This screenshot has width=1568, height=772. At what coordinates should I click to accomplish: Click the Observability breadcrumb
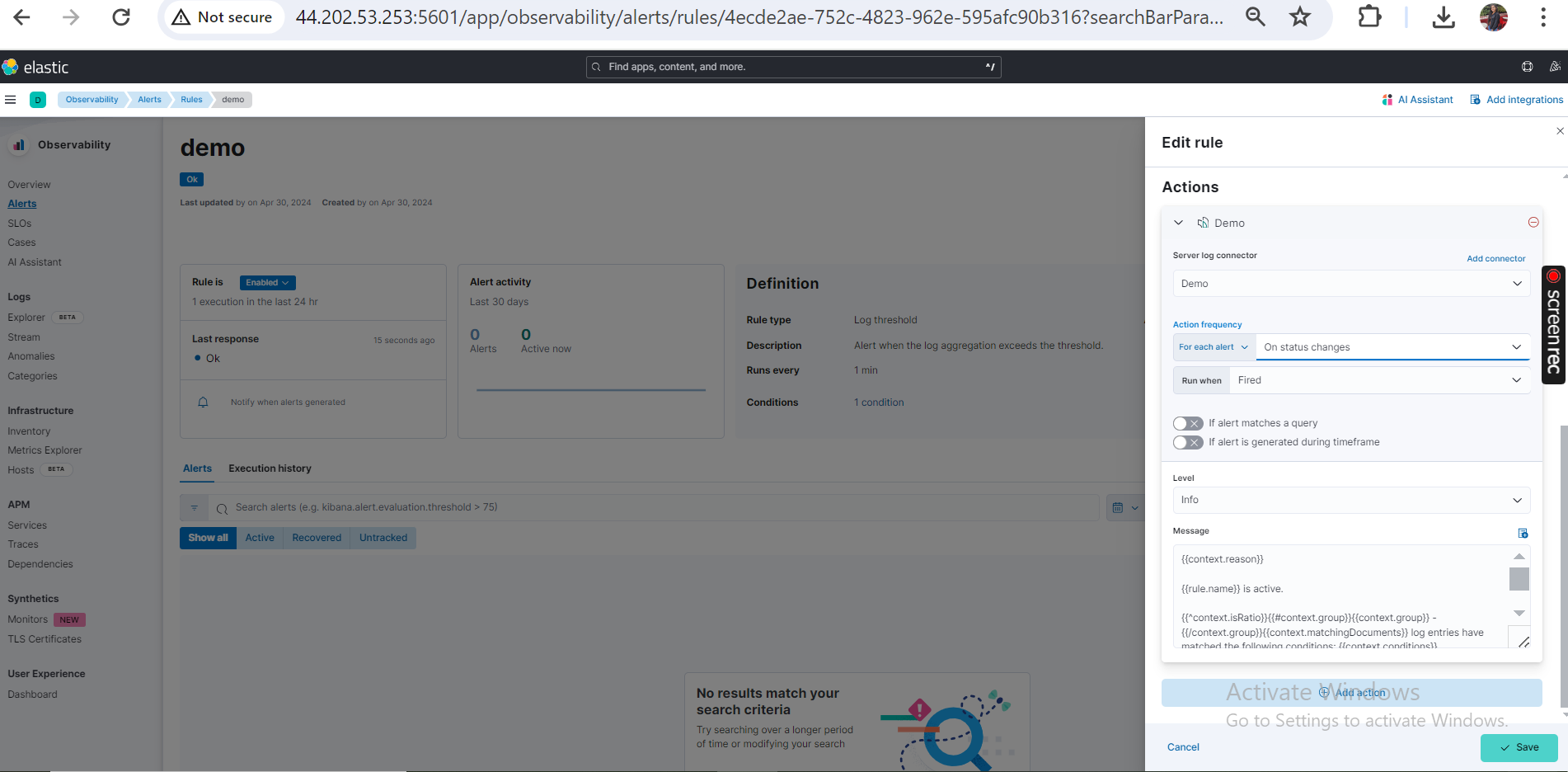pos(92,100)
